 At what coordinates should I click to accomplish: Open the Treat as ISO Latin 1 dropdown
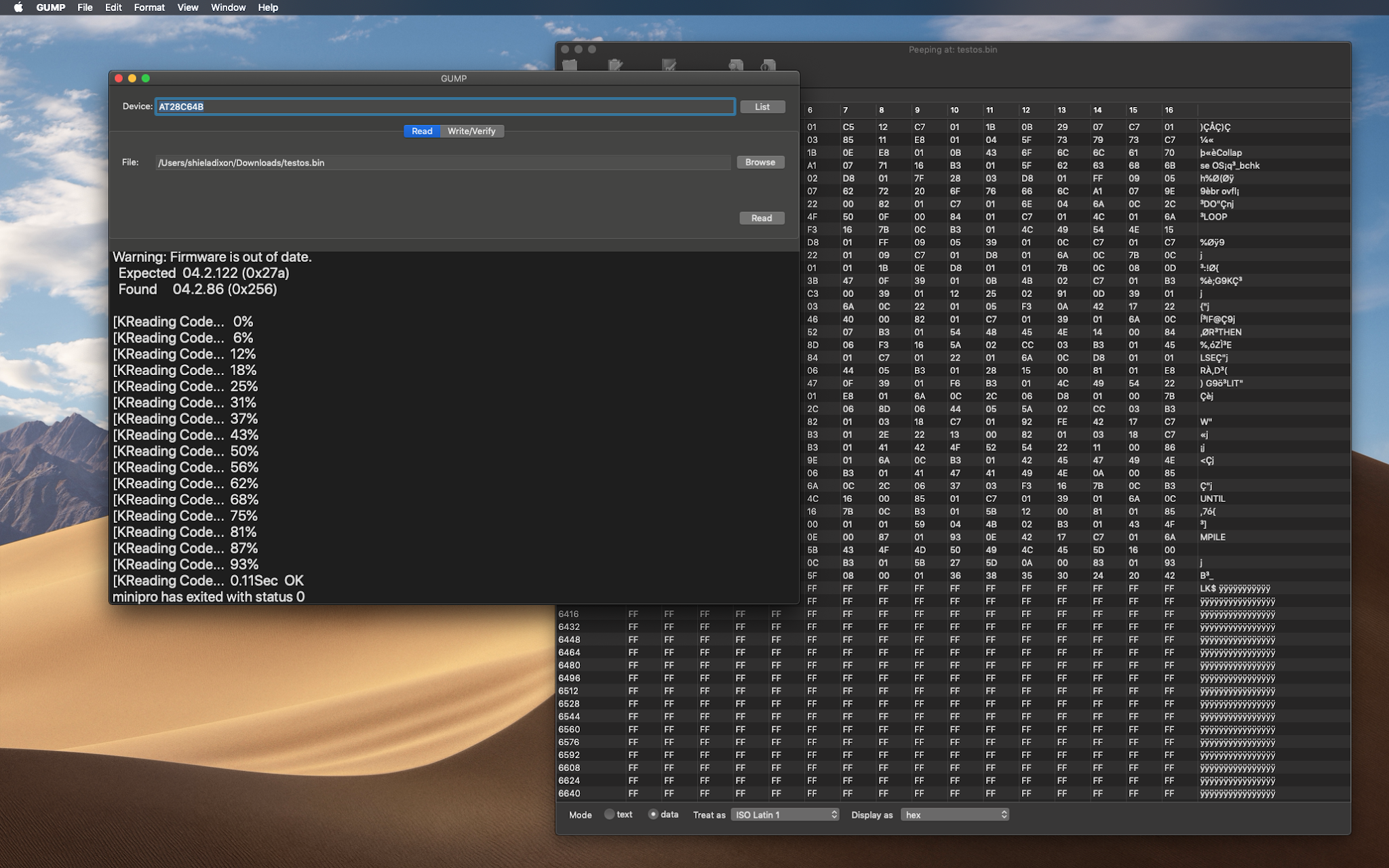pyautogui.click(x=784, y=814)
